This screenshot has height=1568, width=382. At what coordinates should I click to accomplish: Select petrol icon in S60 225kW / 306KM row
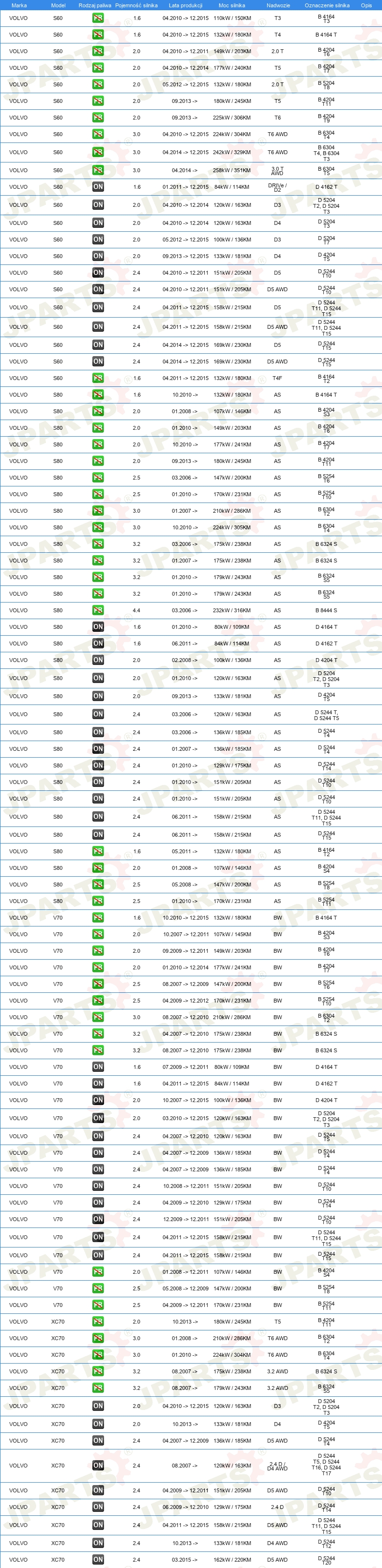click(x=98, y=118)
